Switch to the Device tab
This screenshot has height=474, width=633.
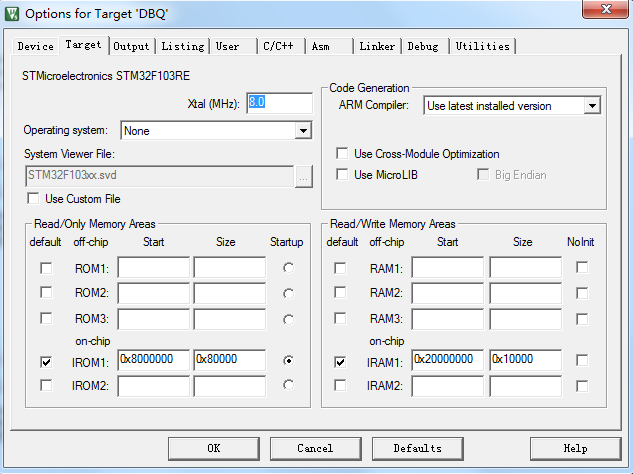[x=36, y=46]
